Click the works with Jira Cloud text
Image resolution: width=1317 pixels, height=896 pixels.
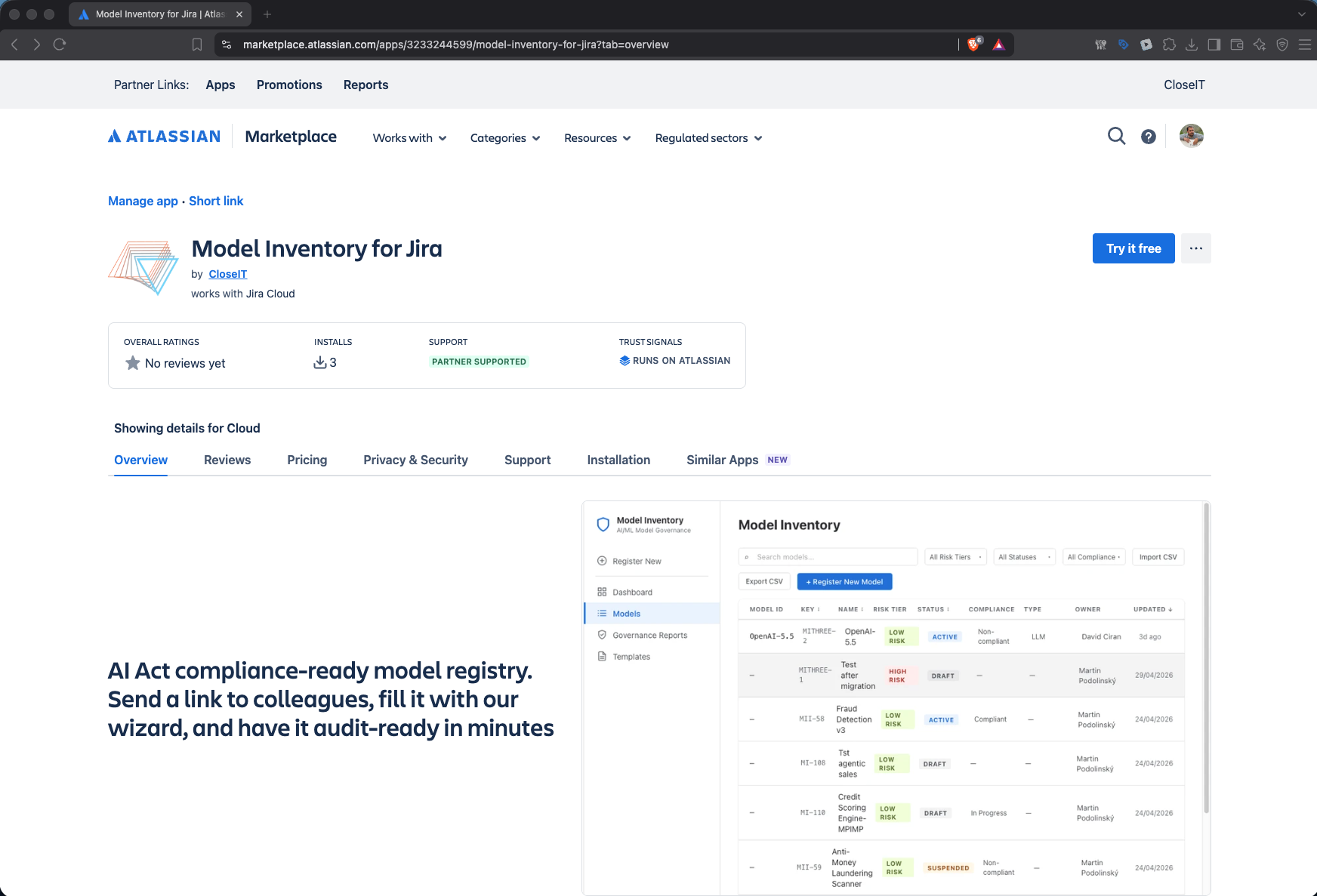tap(243, 294)
